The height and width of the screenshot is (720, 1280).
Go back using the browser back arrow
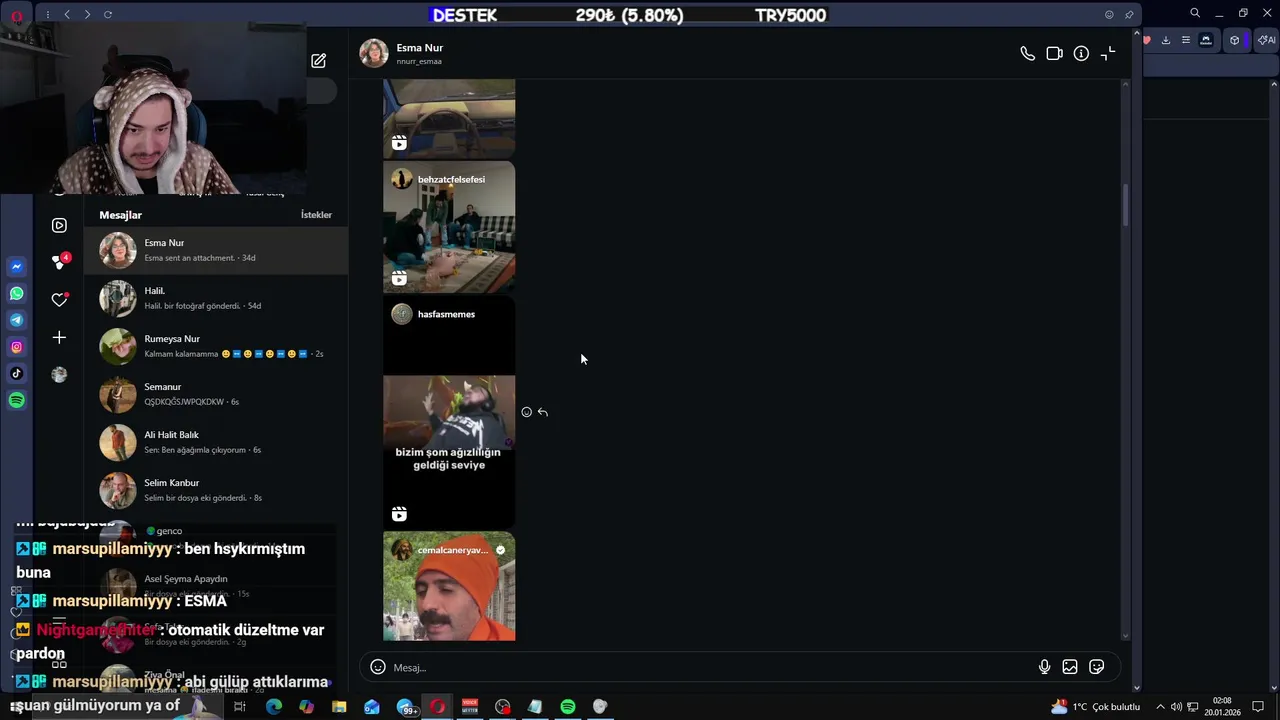67,15
